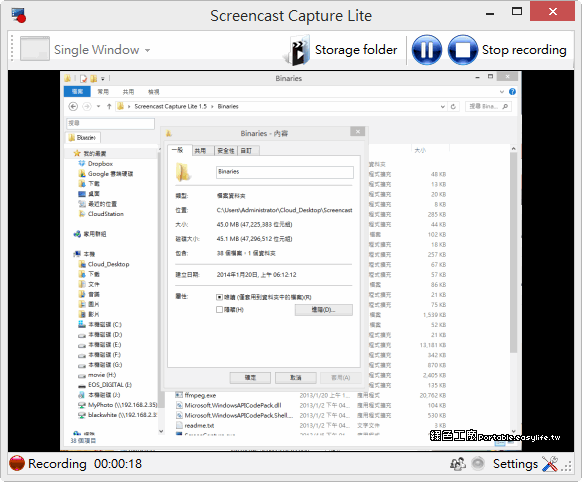Select Dropbox in the navigation pane
582x482 pixels.
(96, 164)
